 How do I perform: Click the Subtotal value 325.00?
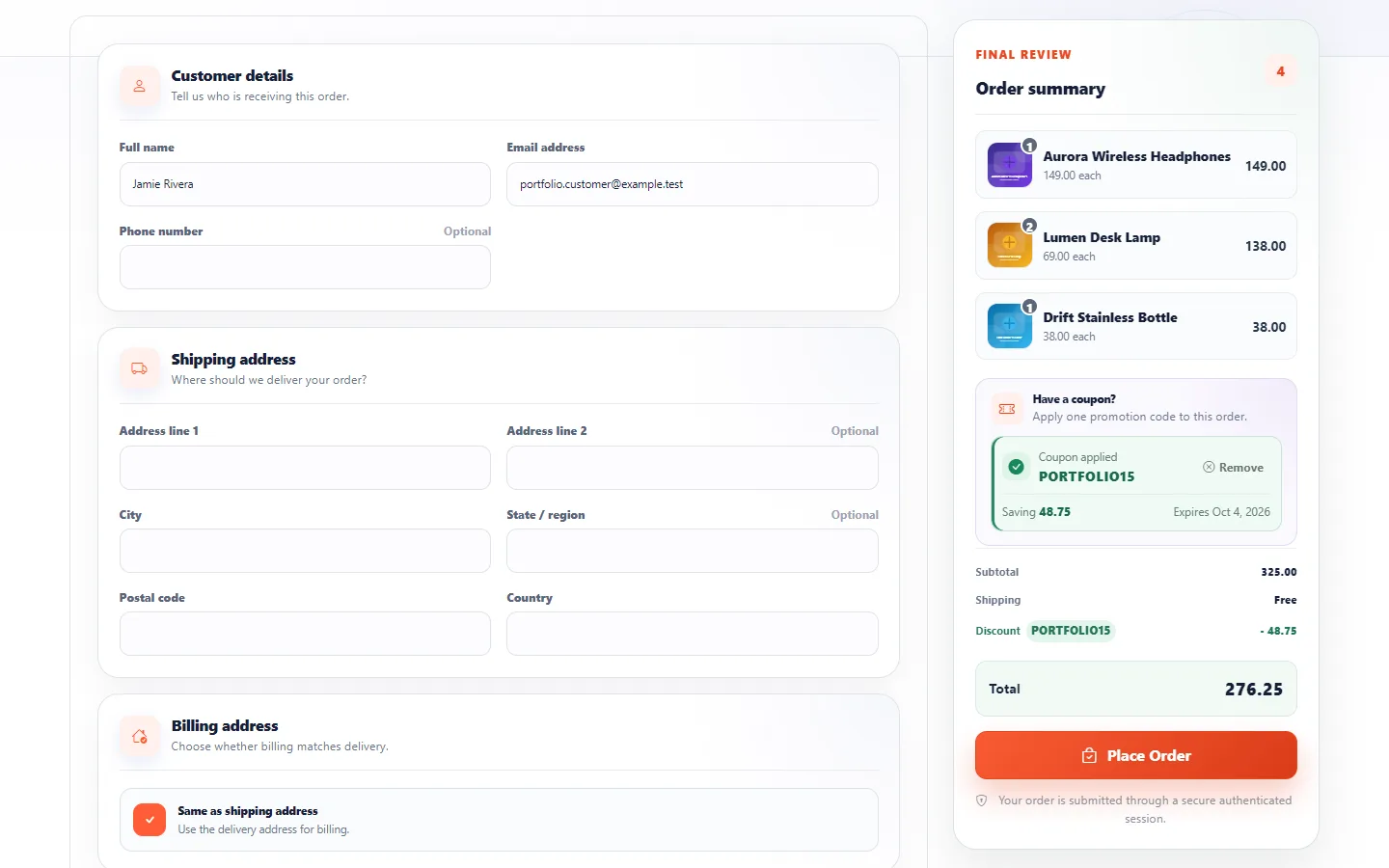click(x=1279, y=572)
